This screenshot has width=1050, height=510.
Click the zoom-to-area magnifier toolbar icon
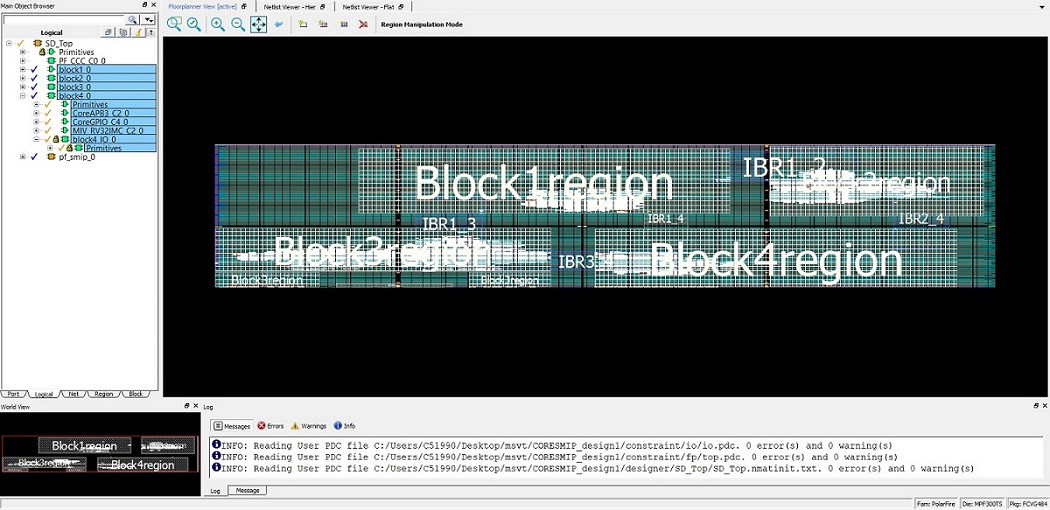[175, 24]
